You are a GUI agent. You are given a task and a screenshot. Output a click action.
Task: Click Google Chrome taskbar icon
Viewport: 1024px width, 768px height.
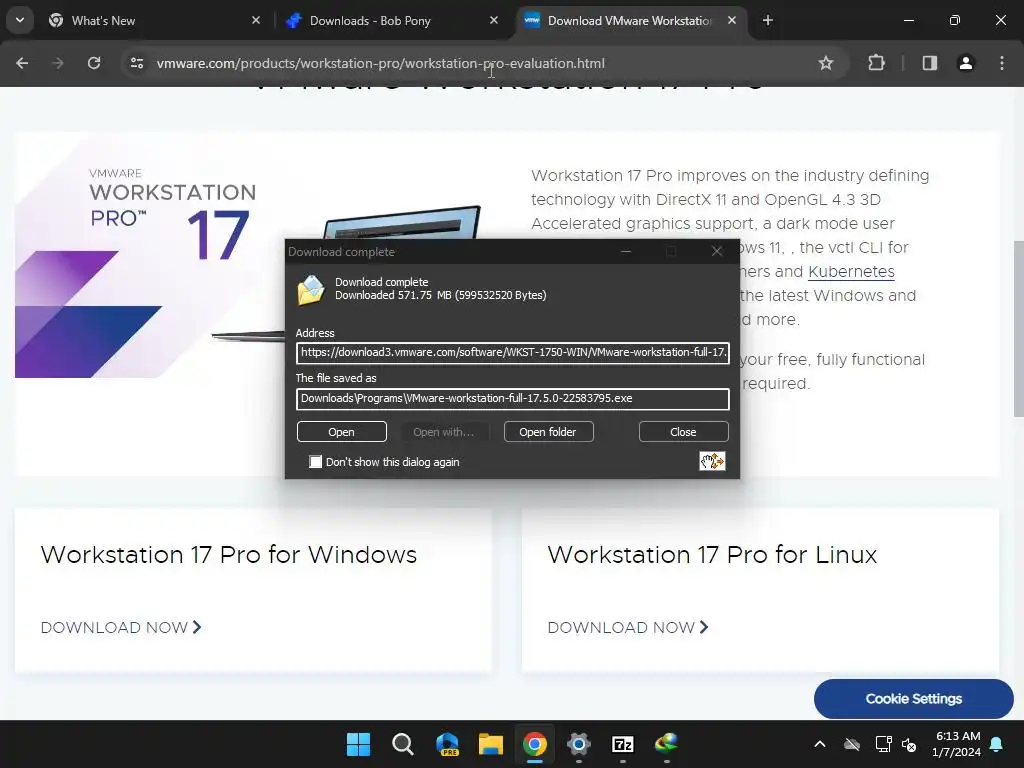pos(534,744)
